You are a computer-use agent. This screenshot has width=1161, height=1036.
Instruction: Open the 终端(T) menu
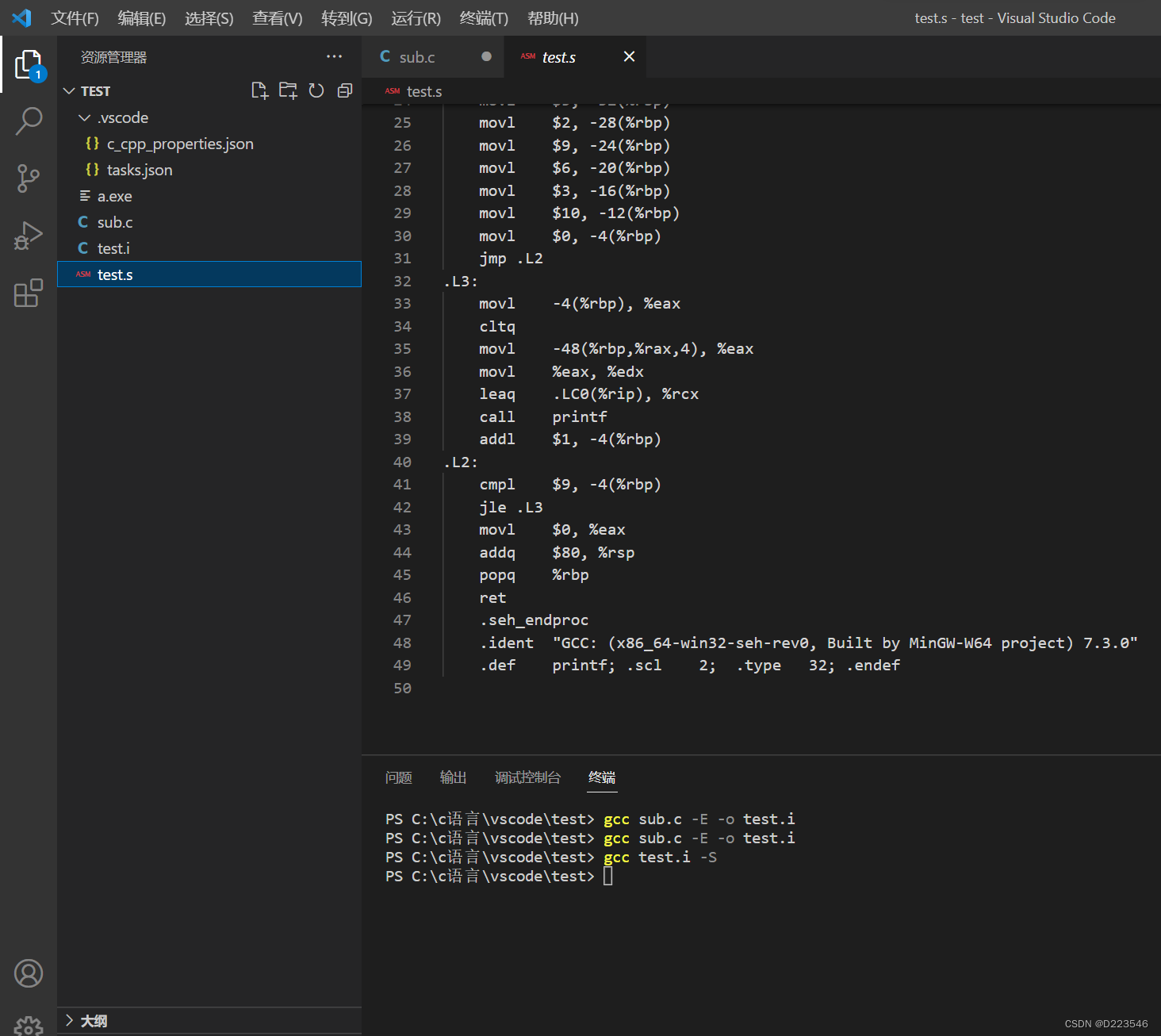[x=484, y=17]
